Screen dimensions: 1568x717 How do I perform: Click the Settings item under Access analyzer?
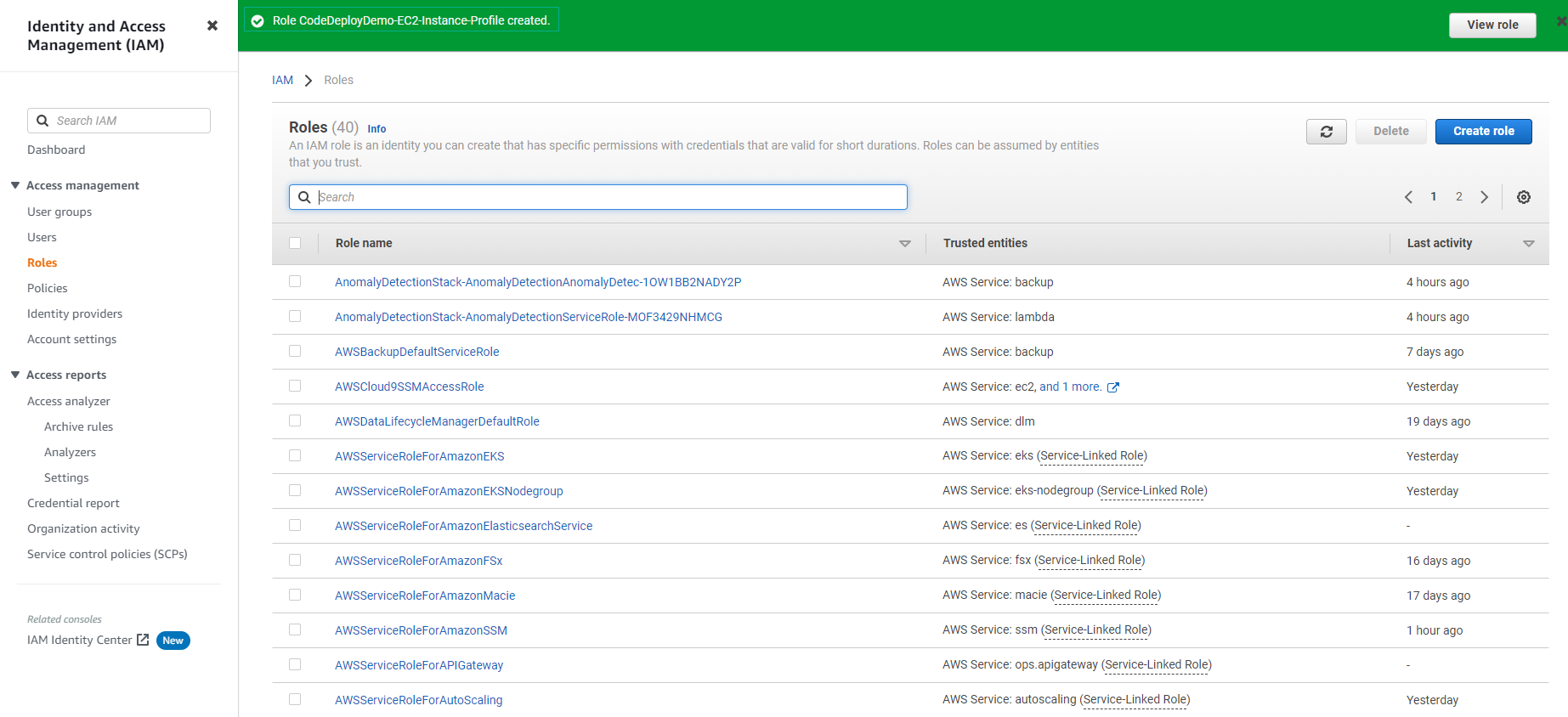66,477
